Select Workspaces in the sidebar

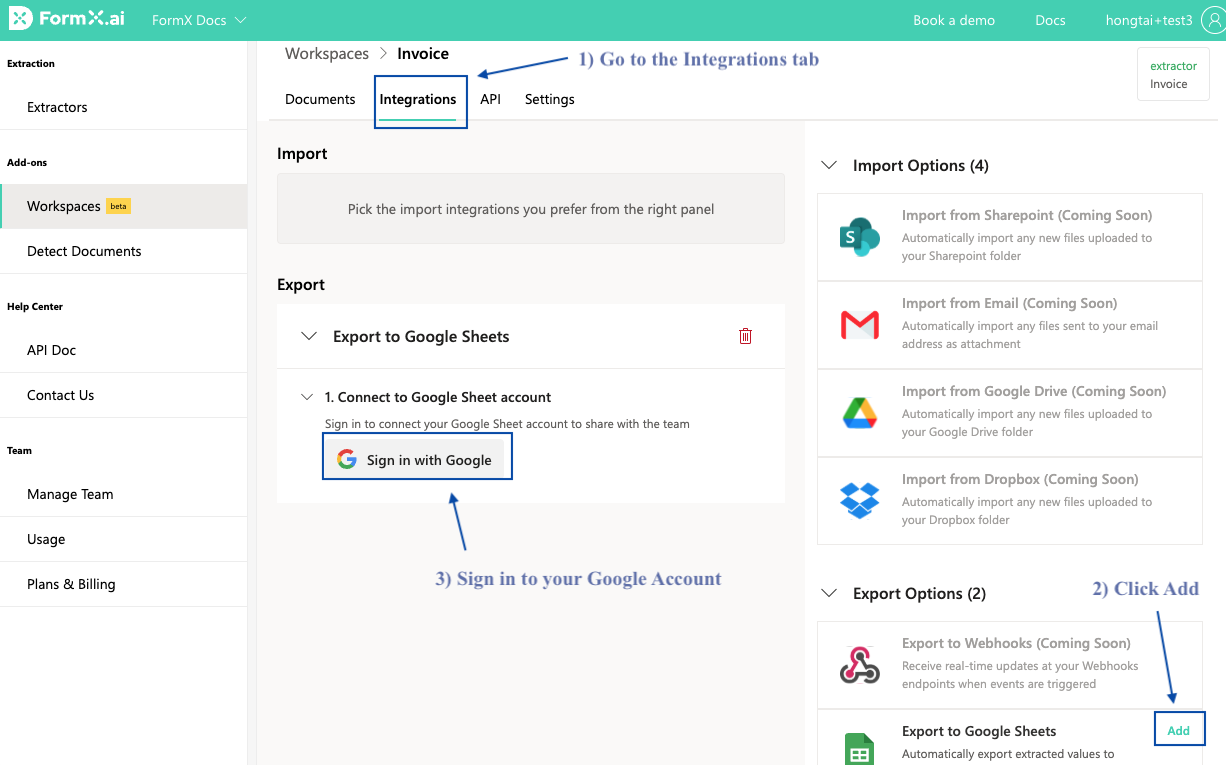(x=123, y=206)
